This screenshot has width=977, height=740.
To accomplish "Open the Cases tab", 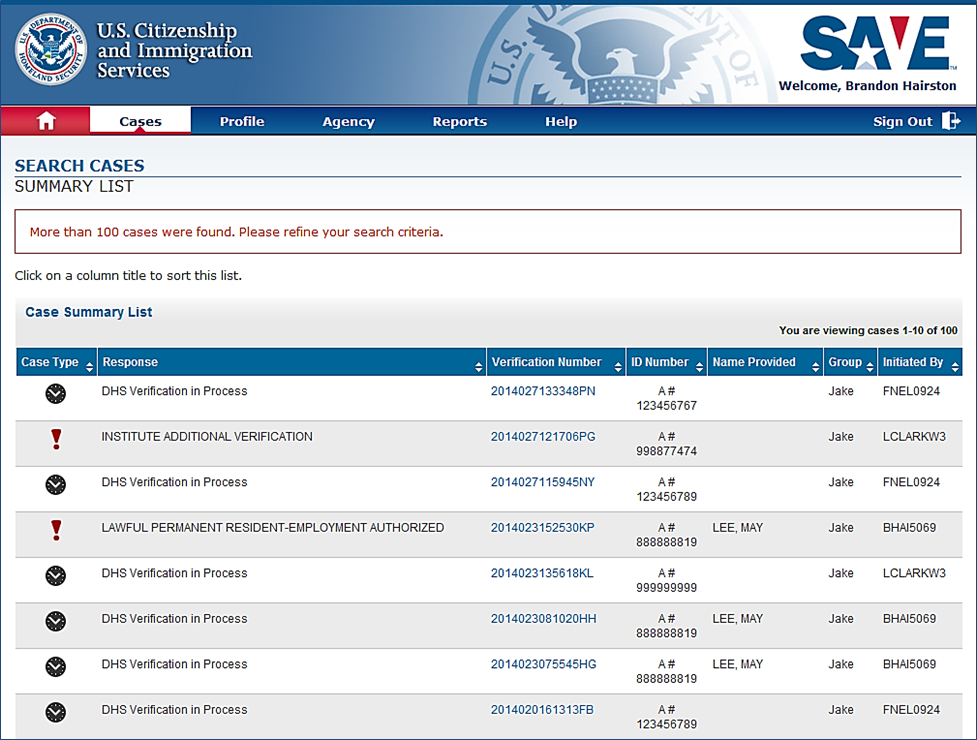I will click(140, 121).
